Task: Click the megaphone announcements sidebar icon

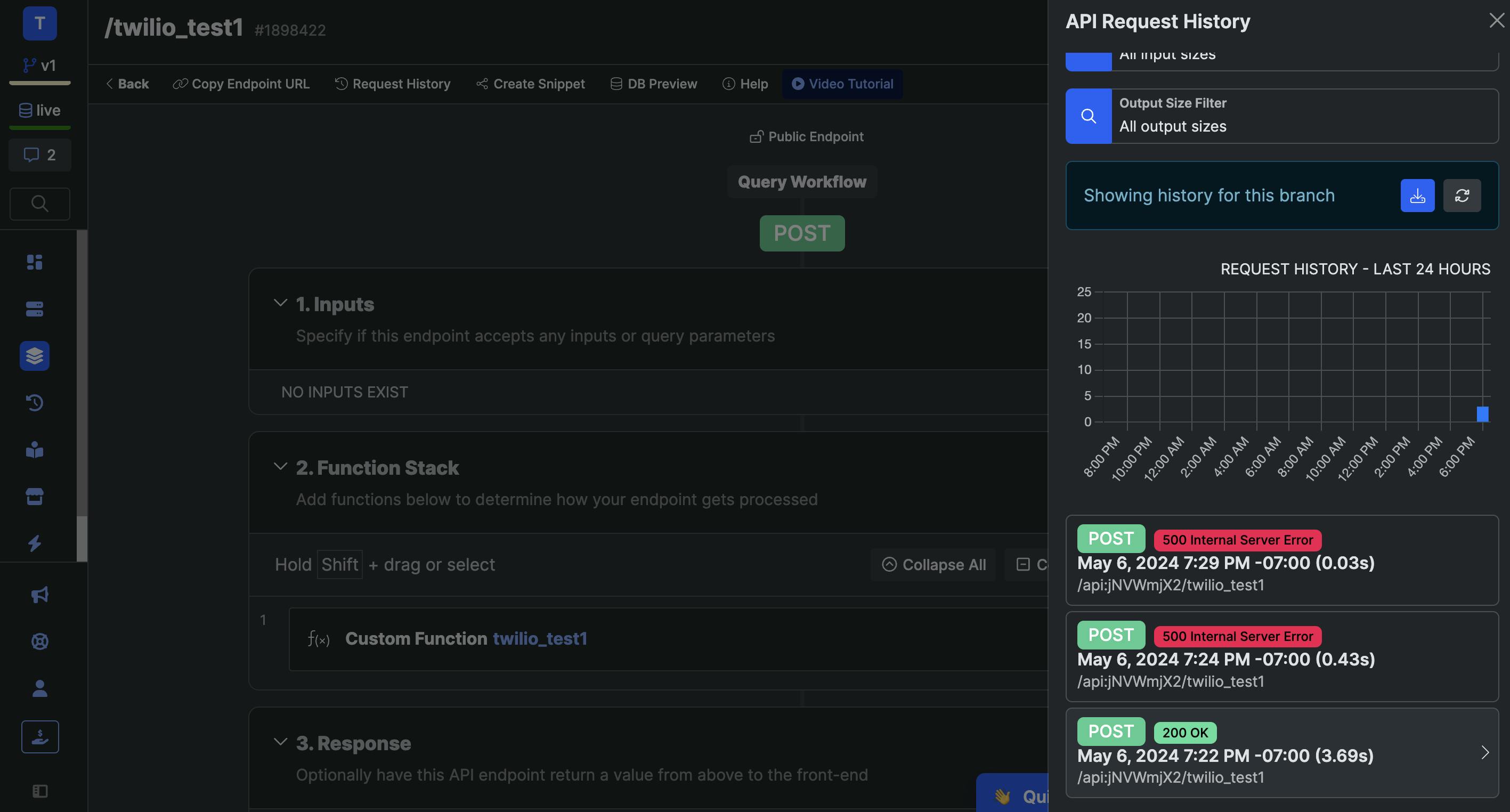Action: 39,595
